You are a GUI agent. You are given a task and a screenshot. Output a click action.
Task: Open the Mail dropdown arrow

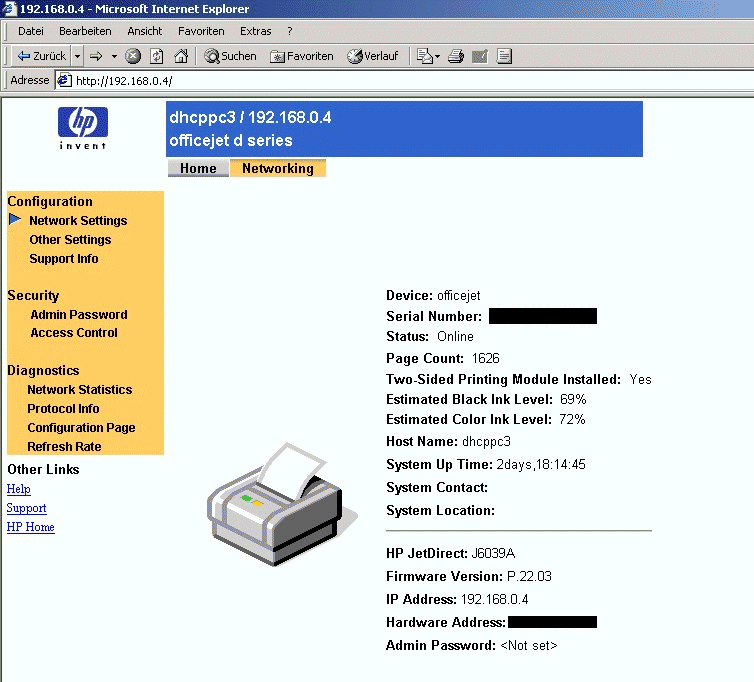[438, 56]
